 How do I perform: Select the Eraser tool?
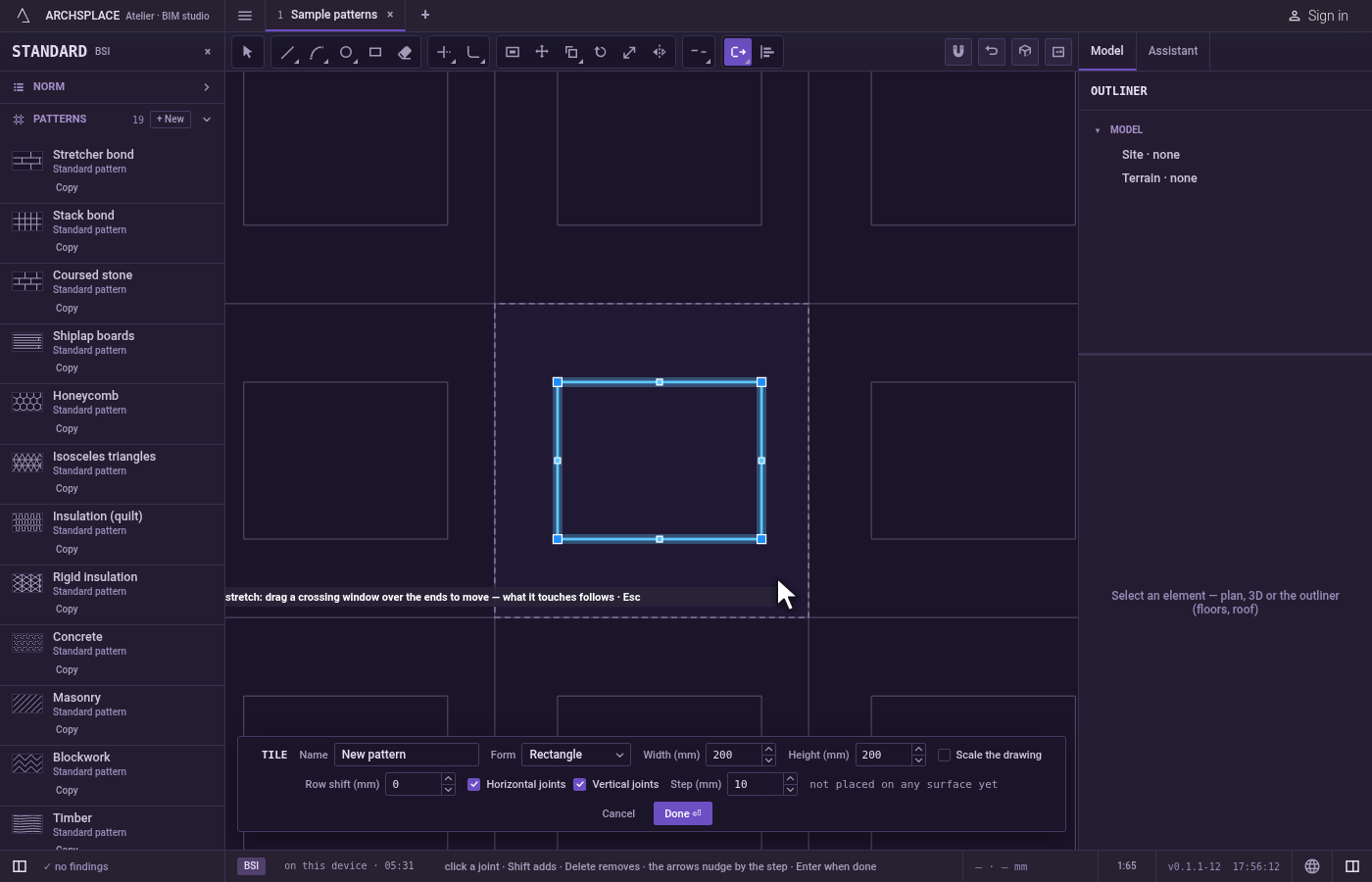(405, 52)
